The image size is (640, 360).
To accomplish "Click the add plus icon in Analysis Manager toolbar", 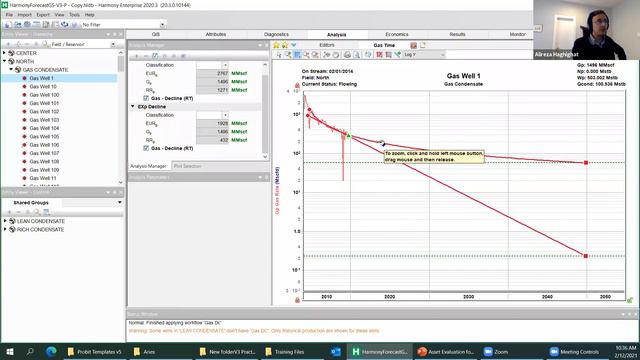I will (x=137, y=56).
